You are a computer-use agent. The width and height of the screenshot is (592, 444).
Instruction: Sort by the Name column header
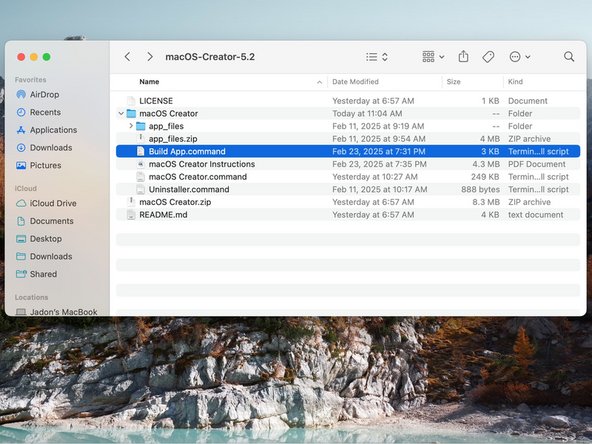click(149, 82)
